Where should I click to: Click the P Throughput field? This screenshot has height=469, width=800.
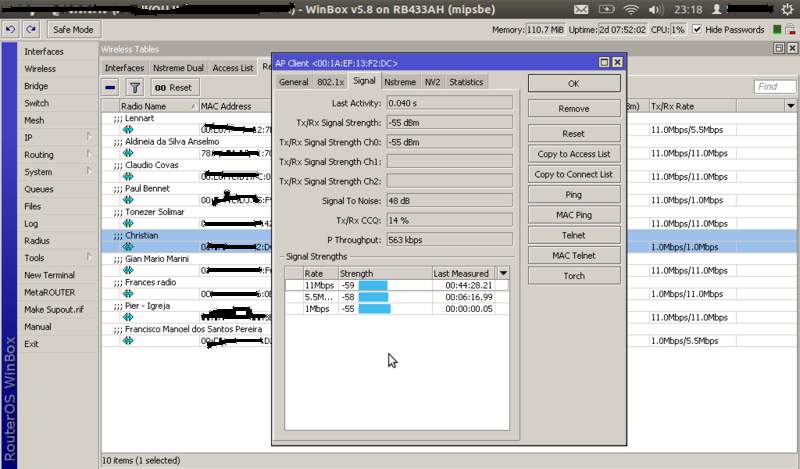pyautogui.click(x=449, y=240)
